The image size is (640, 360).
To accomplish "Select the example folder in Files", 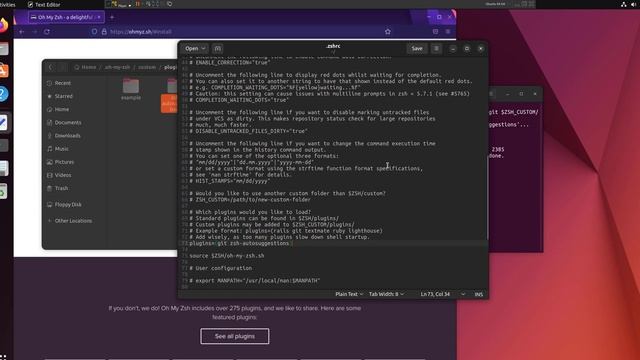I will click(x=131, y=89).
